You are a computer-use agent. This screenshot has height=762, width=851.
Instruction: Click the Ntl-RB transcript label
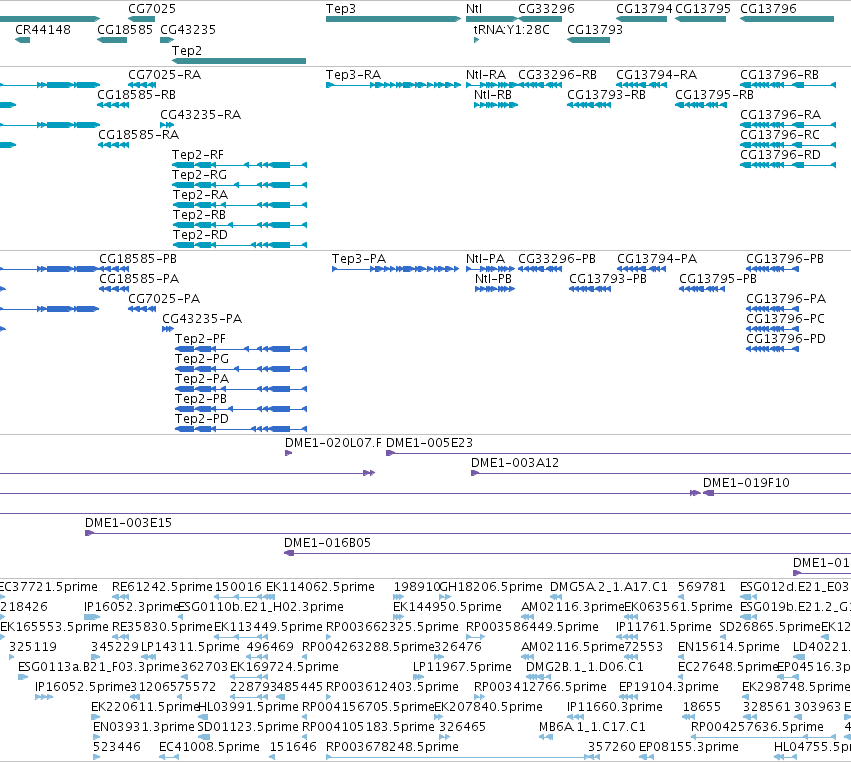493,94
